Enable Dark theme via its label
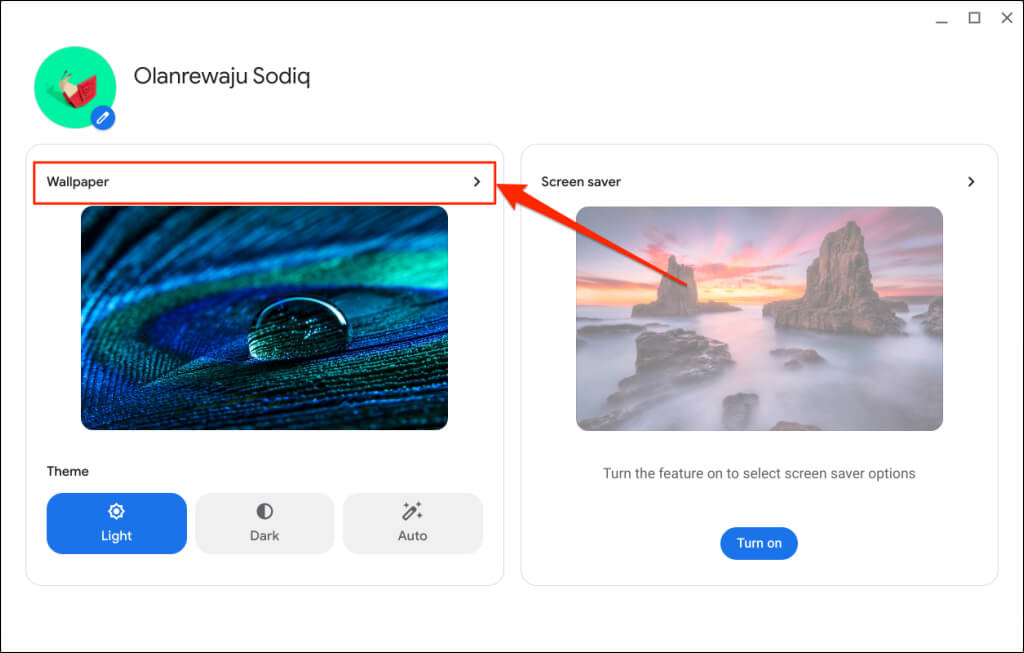Screen dimensions: 1024x653 coord(264,536)
